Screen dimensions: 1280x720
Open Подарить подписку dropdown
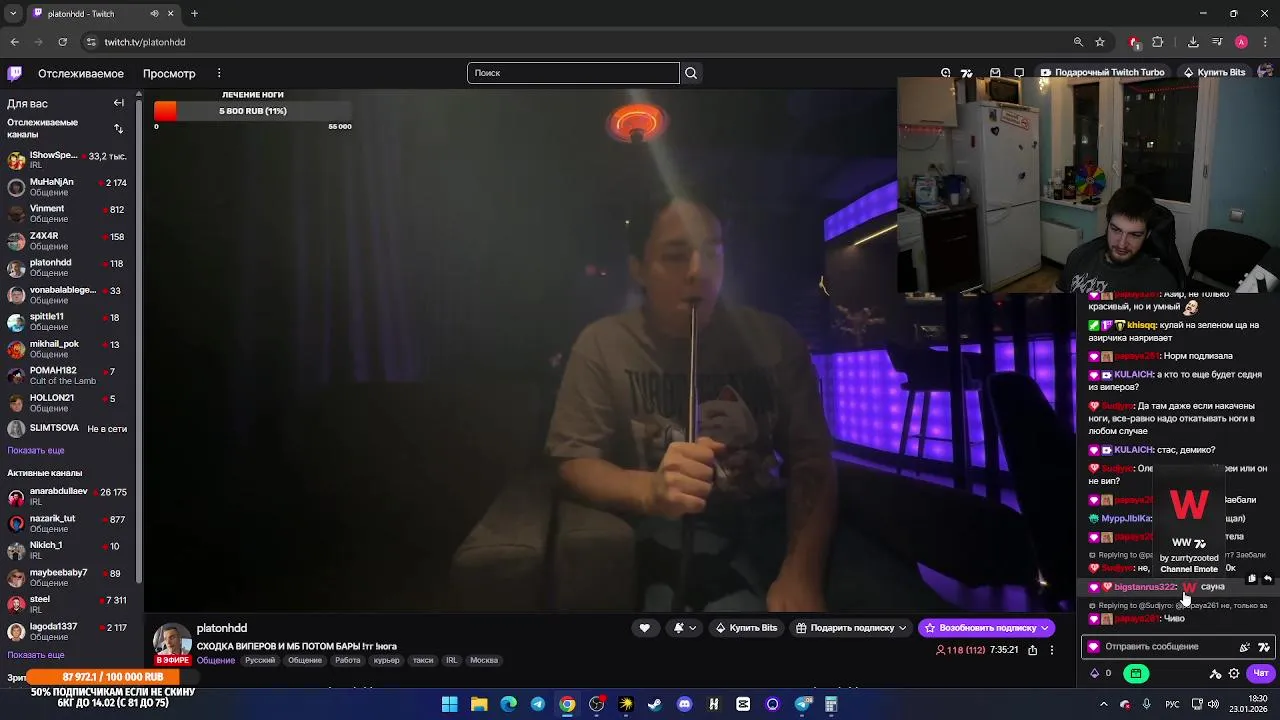click(851, 628)
